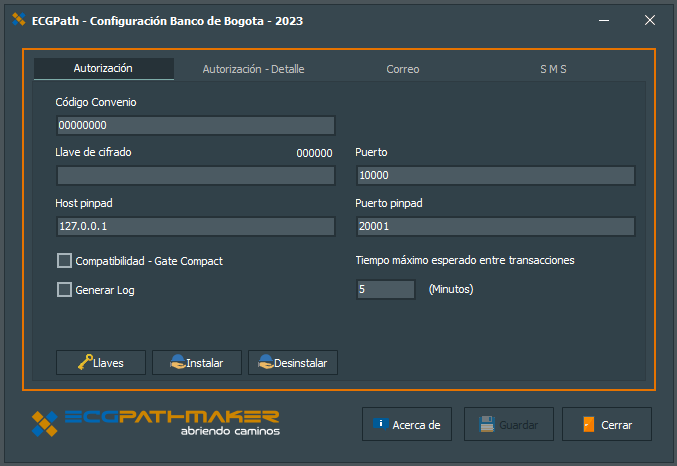Viewport: 677px width, 466px height.
Task: Click the transaction wait minutes field
Action: click(x=385, y=290)
